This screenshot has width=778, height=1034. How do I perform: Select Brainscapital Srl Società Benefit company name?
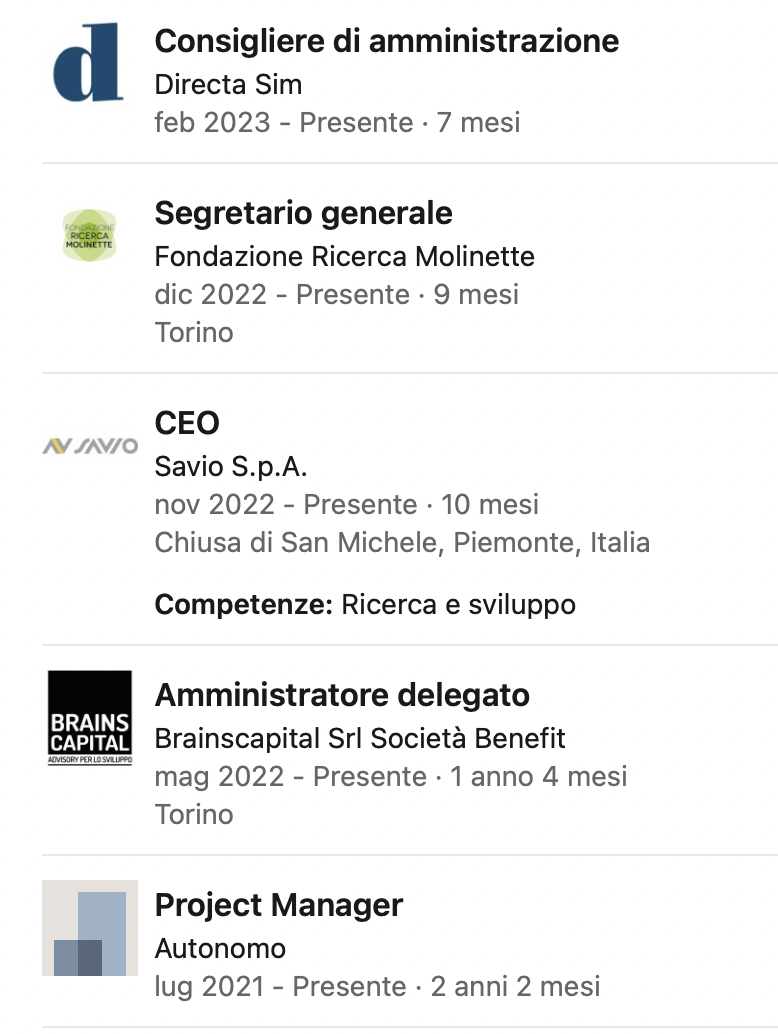coord(359,739)
